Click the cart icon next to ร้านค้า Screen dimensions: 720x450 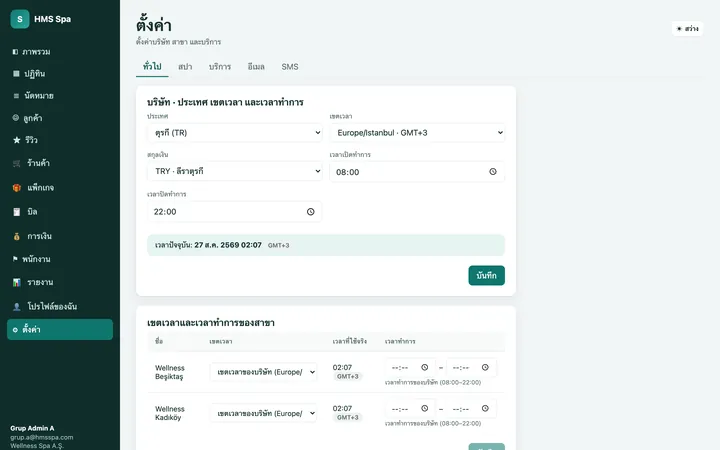(17, 163)
